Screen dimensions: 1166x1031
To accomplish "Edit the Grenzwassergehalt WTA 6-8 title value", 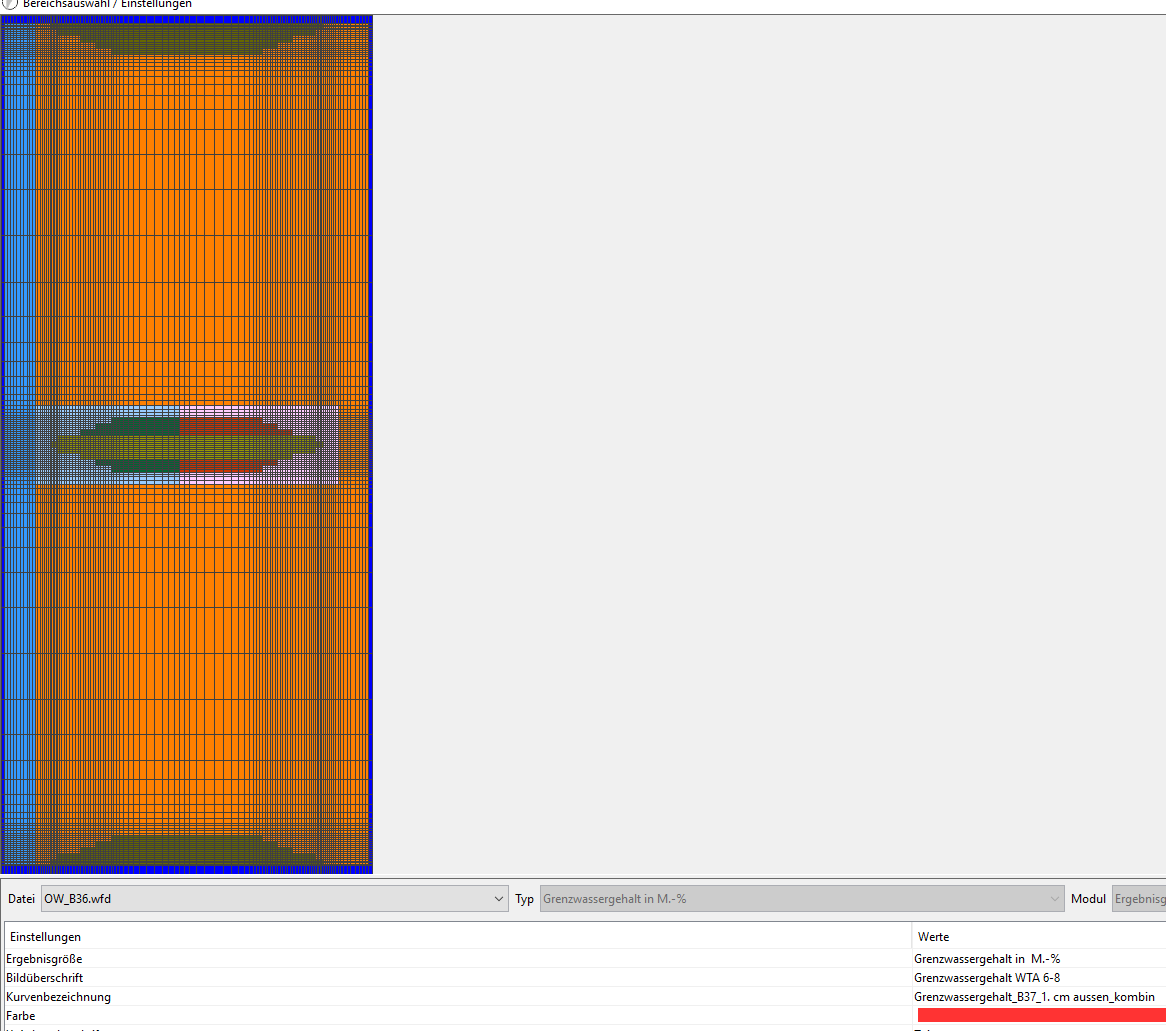I will [986, 978].
